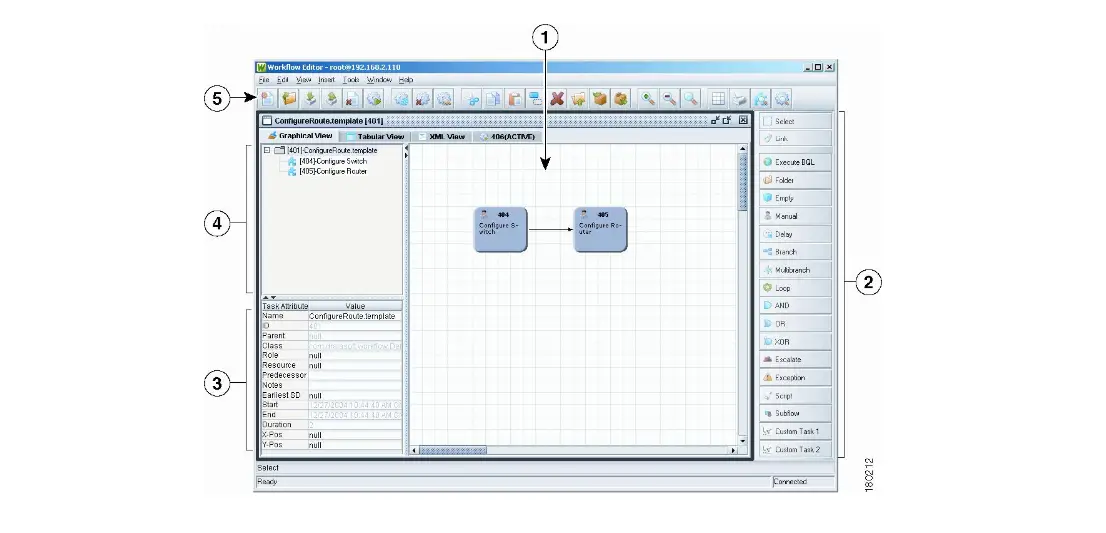Open the Insert menu

pos(327,80)
